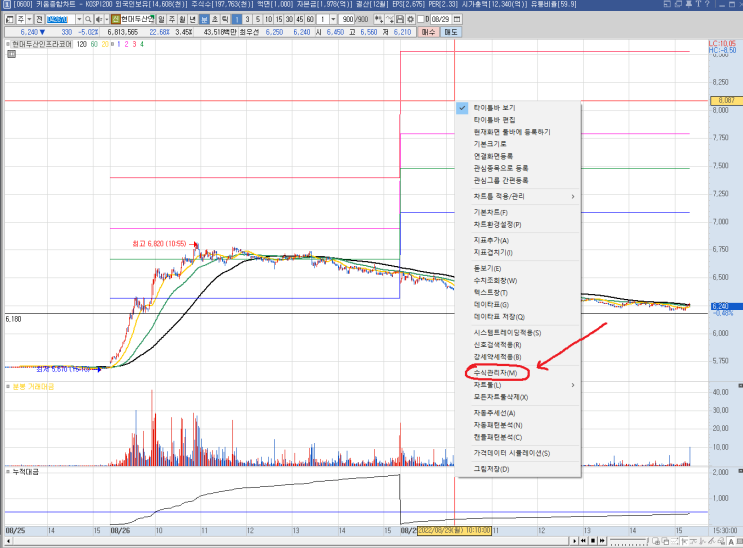Toggle the minute (분) chart mode
This screenshot has width=743, height=548.
204,19
